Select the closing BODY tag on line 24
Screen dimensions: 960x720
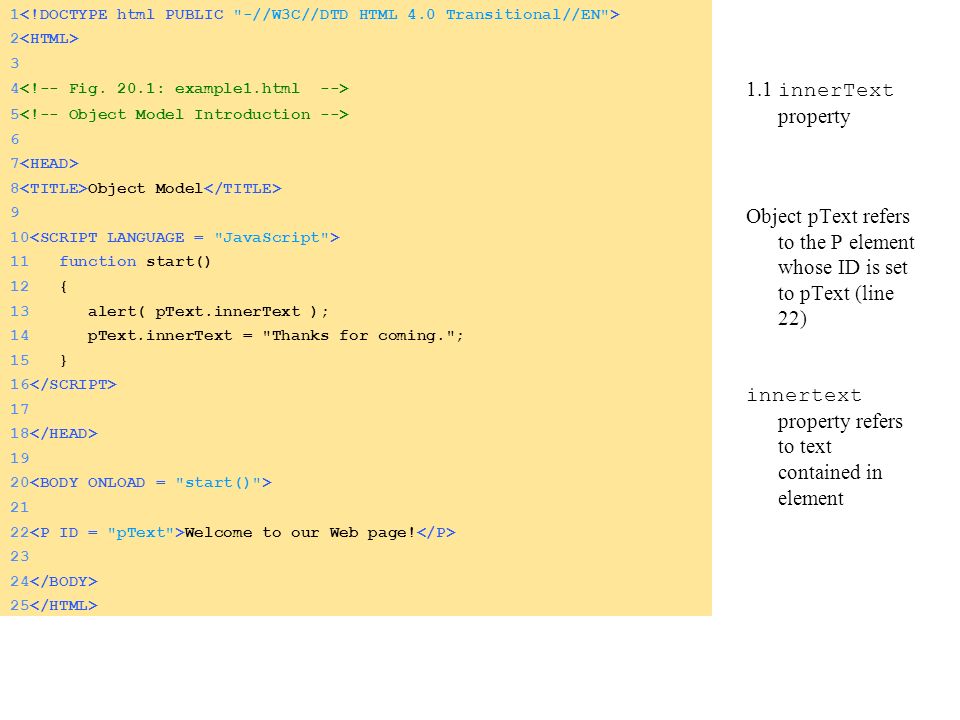point(63,581)
